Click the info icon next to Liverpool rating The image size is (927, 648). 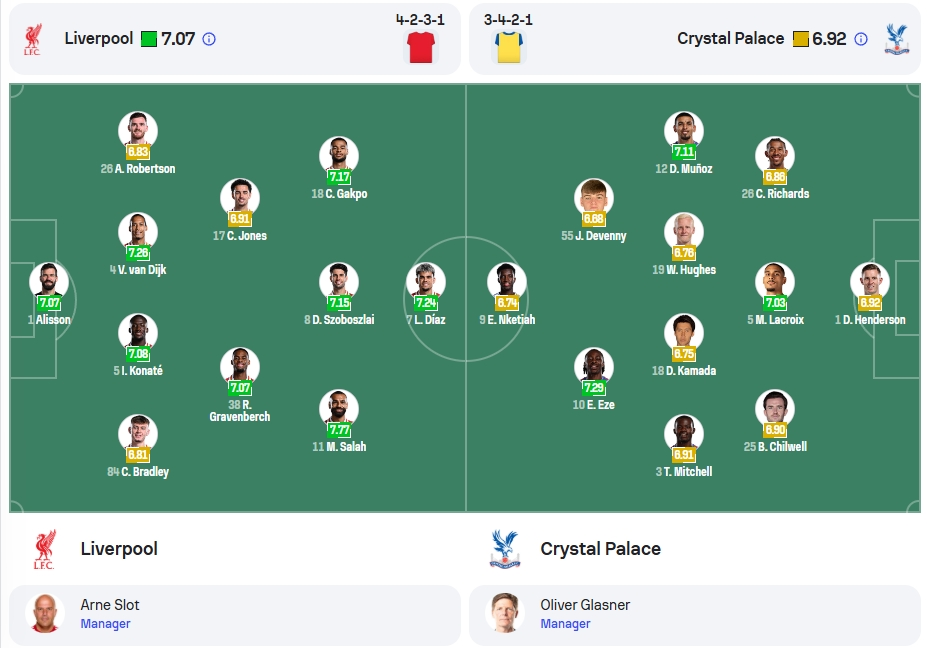tap(209, 39)
